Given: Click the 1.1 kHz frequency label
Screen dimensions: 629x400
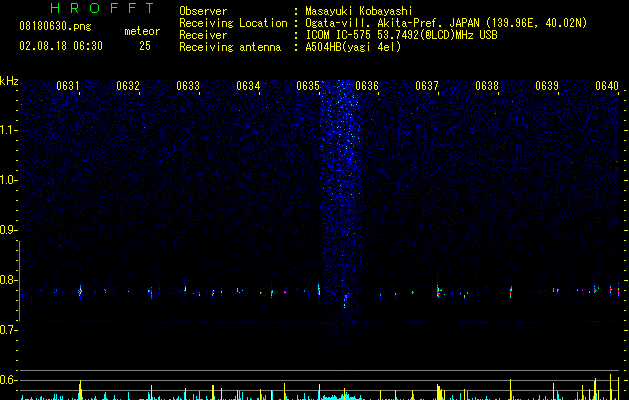Looking at the screenshot, I should 8,130.
